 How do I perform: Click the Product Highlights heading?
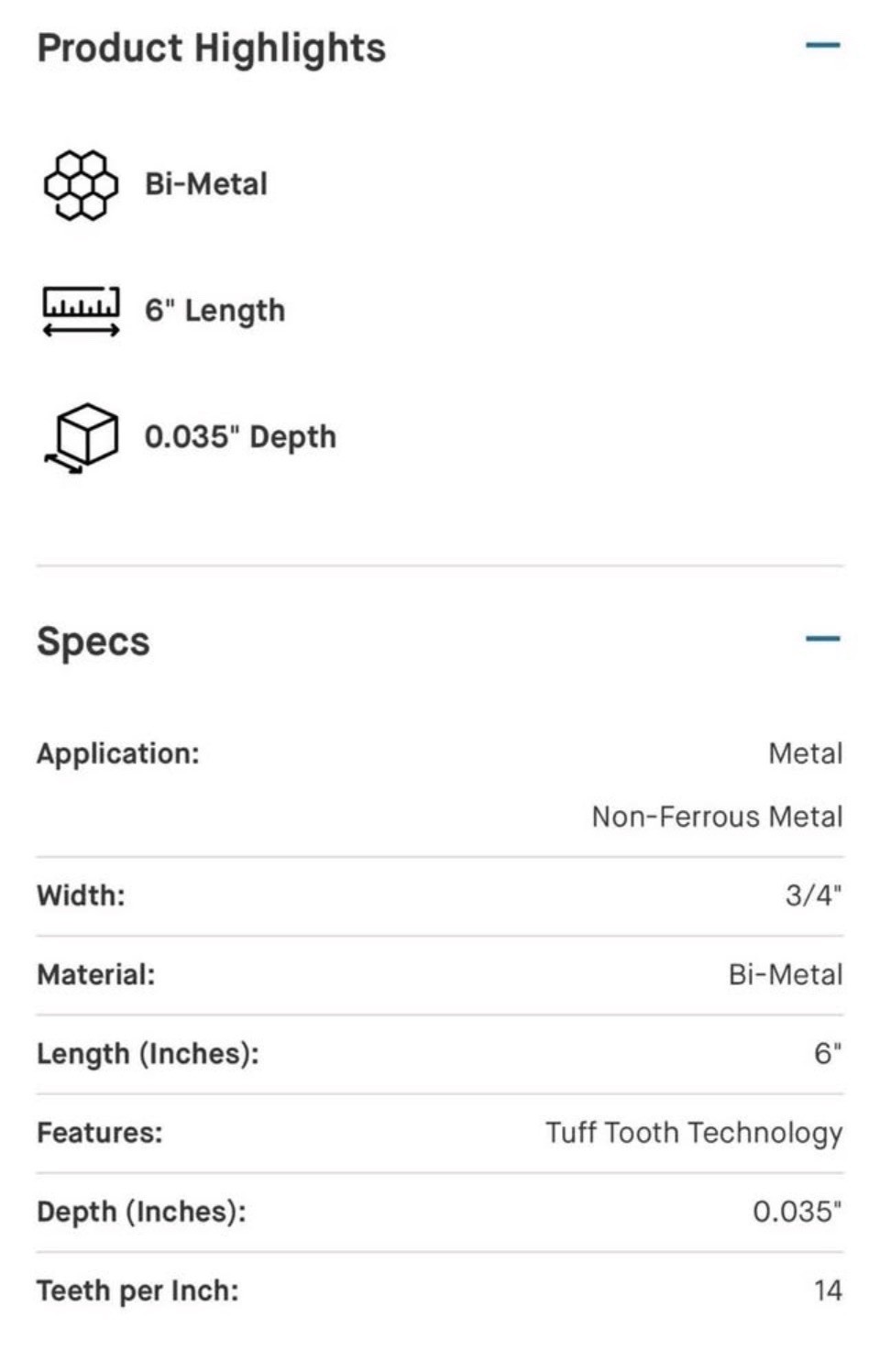(212, 49)
